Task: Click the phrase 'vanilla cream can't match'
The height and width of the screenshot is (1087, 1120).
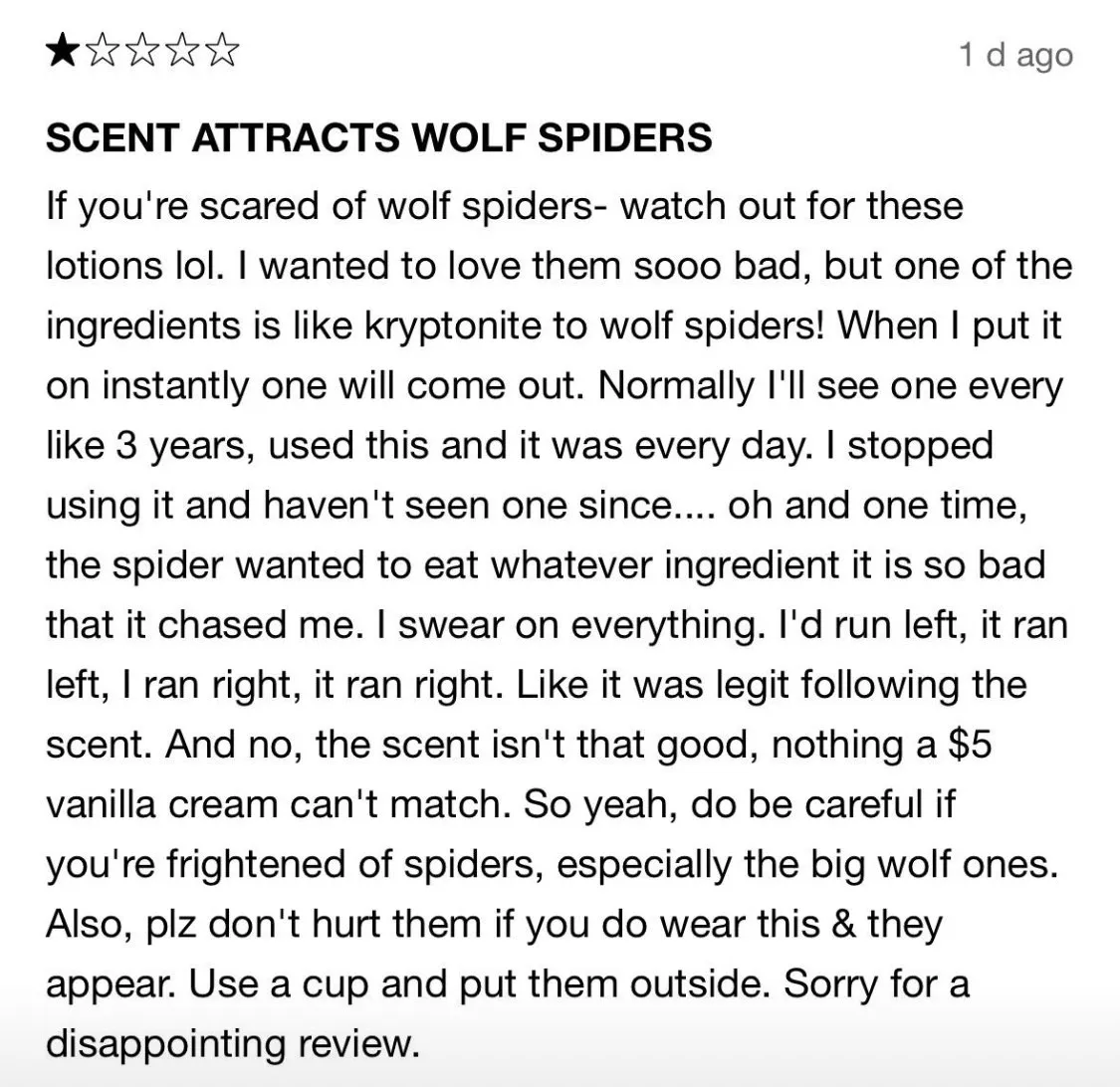Action: click(274, 804)
